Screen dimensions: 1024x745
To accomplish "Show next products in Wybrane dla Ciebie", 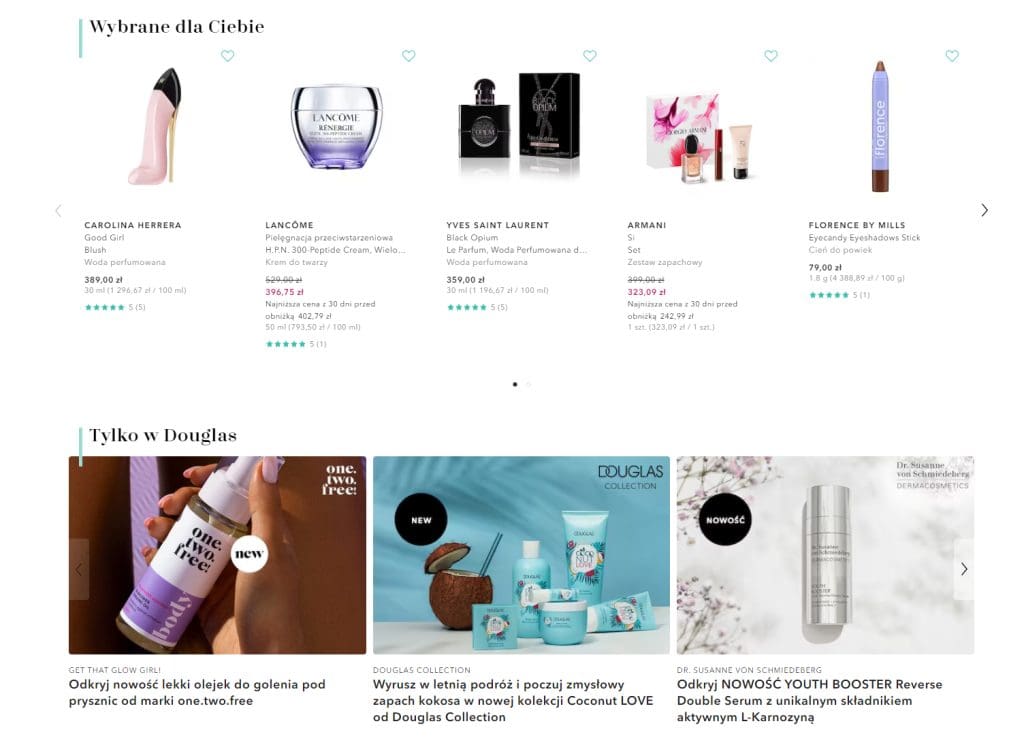I will coord(984,210).
